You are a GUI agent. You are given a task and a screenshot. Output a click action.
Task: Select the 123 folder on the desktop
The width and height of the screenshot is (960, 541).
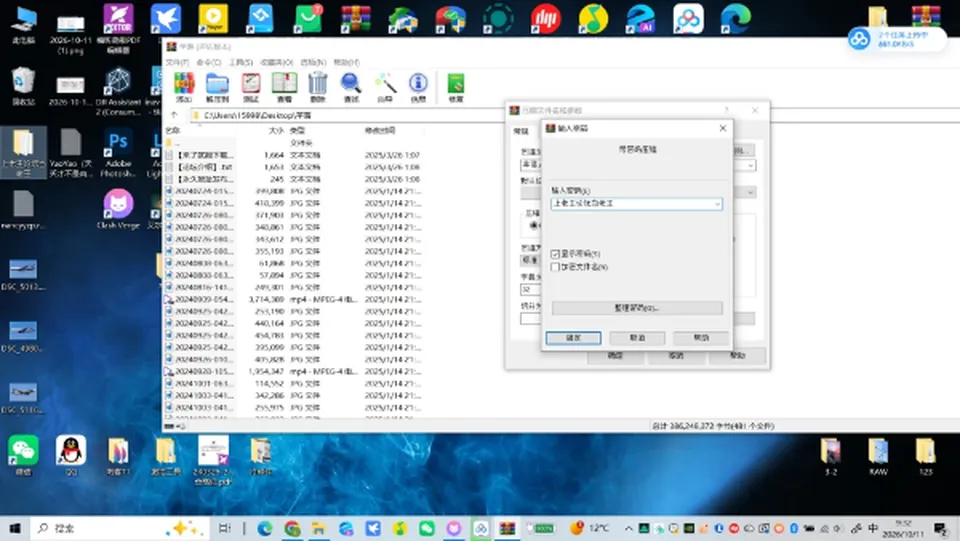coord(925,457)
